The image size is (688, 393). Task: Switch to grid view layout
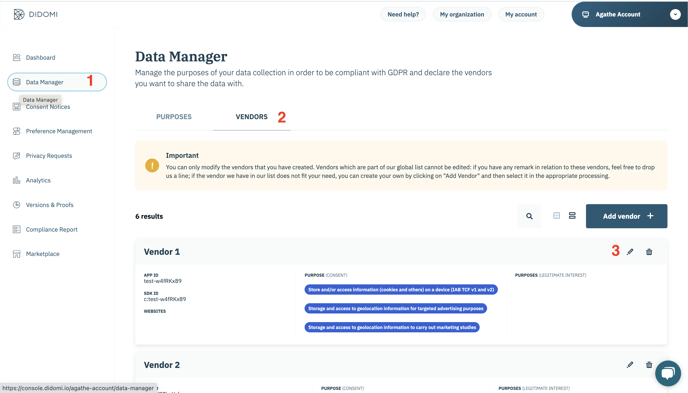click(556, 216)
